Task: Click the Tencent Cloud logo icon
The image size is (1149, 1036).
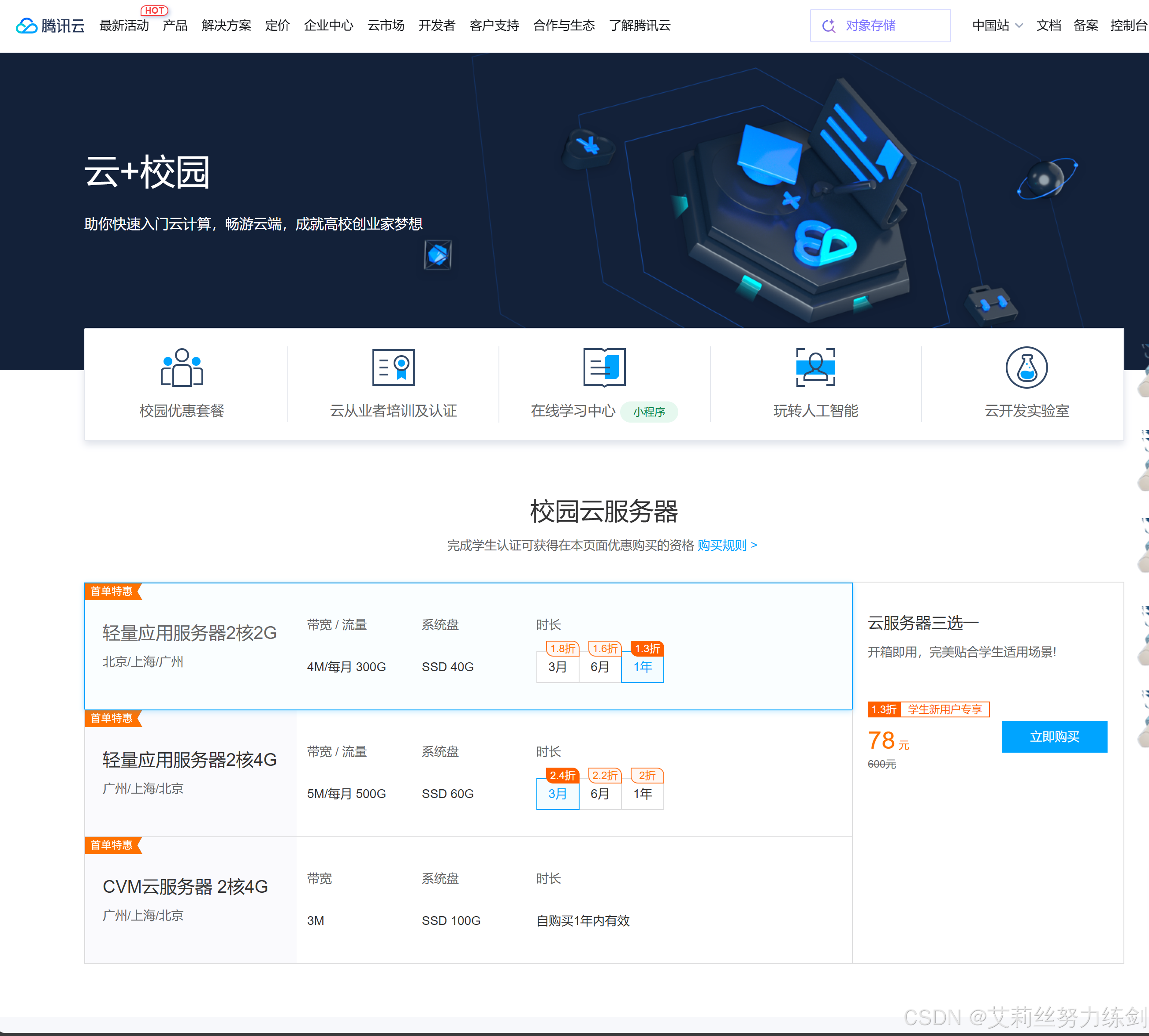Action: coord(26,26)
